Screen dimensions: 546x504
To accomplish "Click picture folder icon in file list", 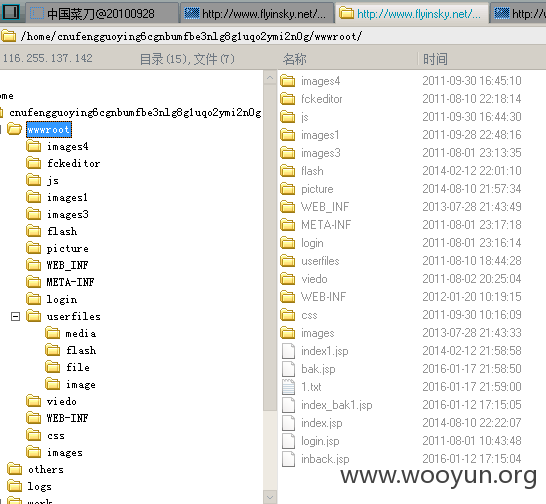I will tap(288, 189).
